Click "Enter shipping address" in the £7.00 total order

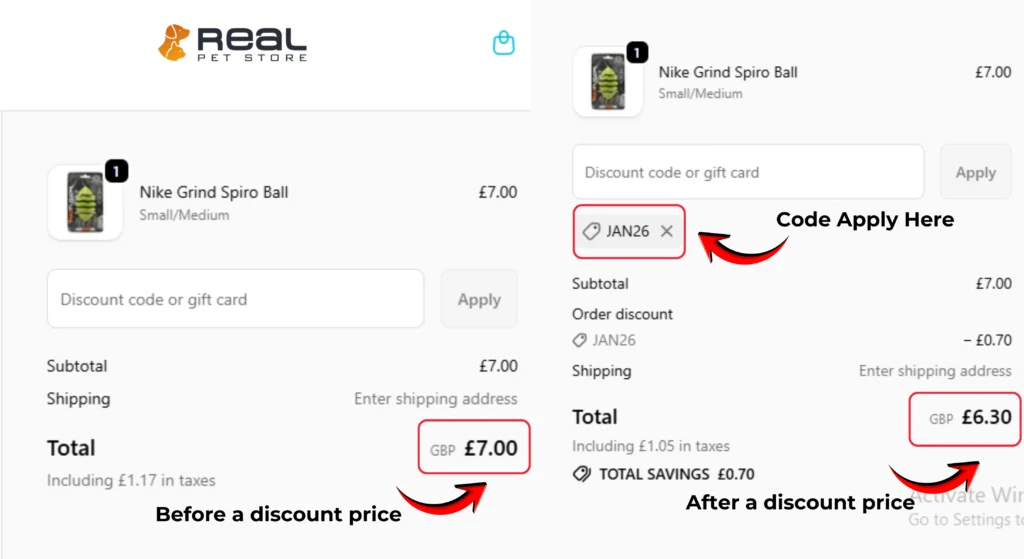435,399
